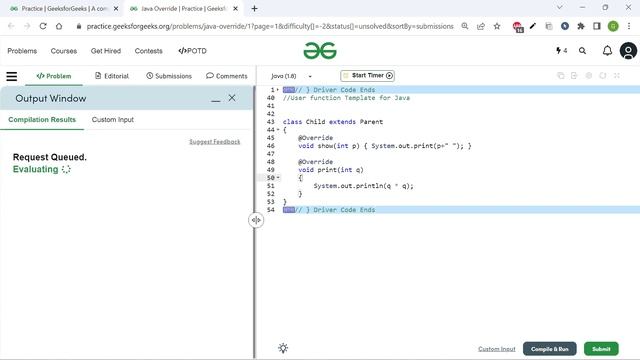The image size is (640, 360).
Task: Open the browser side panel icon
Action: click(x=597, y=26)
